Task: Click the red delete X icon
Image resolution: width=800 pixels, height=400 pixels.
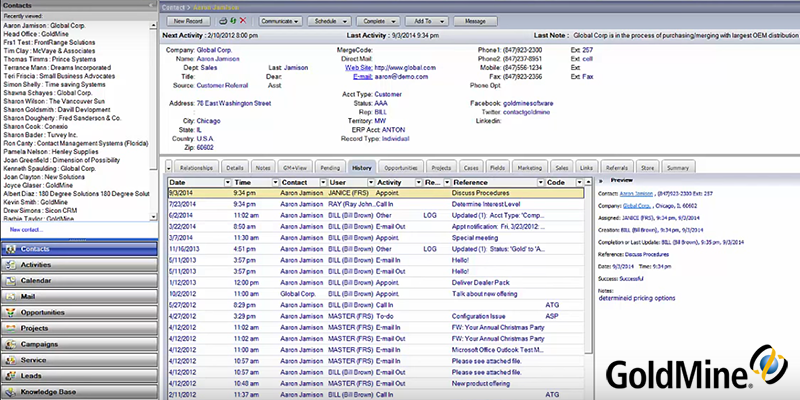Action: pos(243,20)
